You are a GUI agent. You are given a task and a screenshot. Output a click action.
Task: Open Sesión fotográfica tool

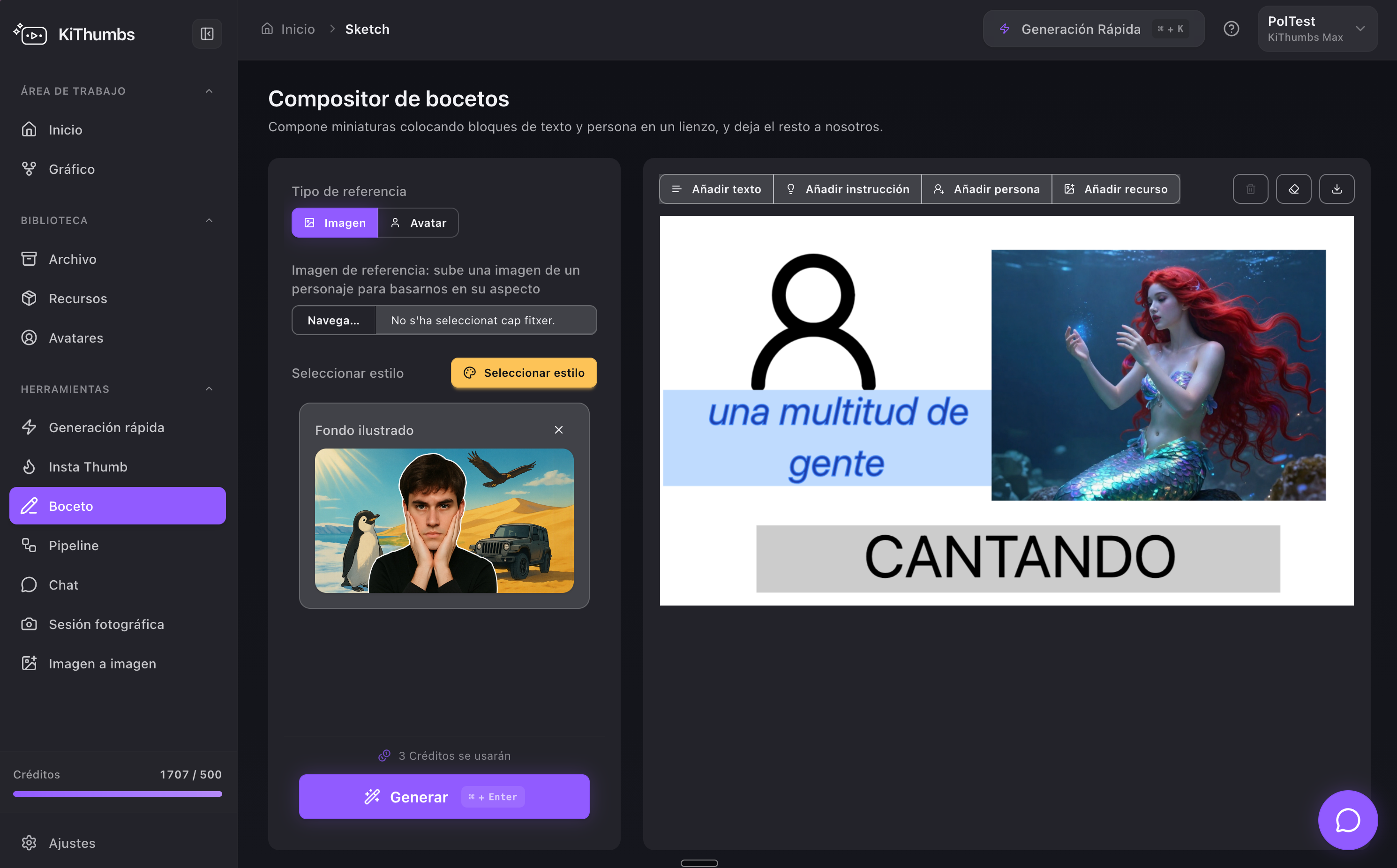coord(118,624)
